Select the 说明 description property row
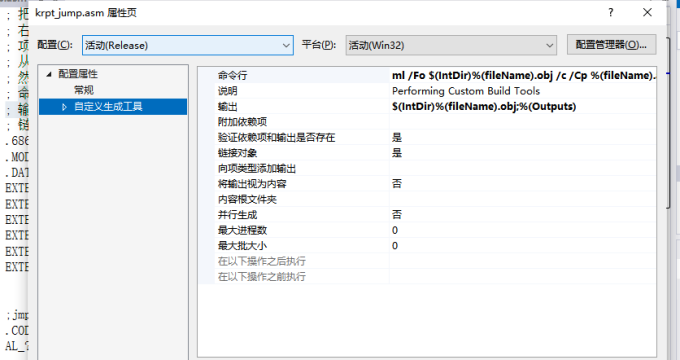 [426, 91]
